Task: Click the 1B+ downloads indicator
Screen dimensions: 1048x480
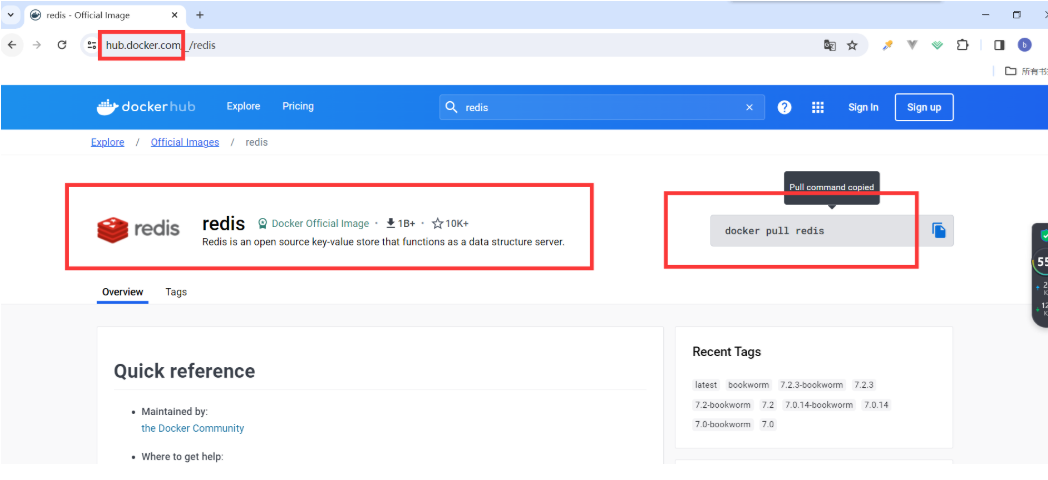Action: [x=400, y=223]
